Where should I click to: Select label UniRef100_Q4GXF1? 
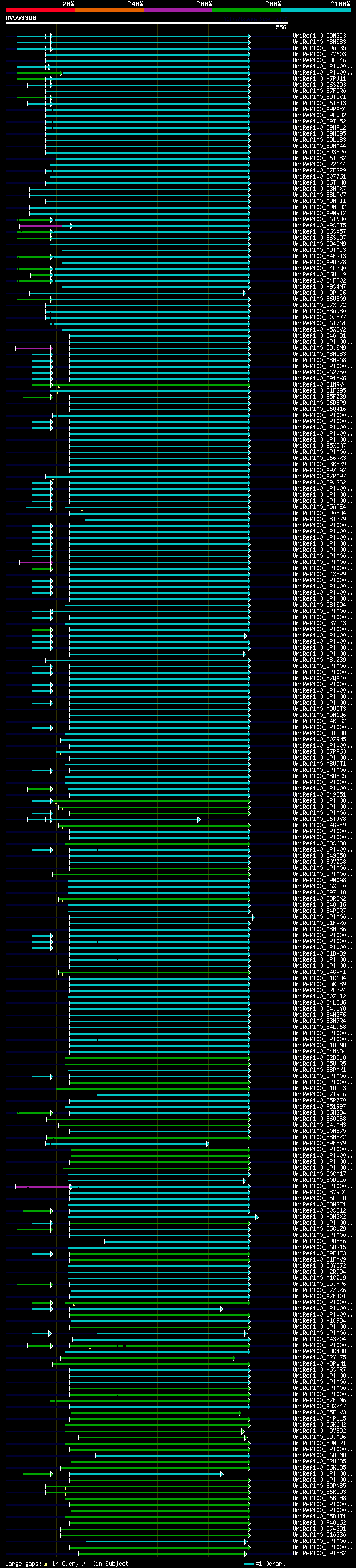tap(319, 972)
